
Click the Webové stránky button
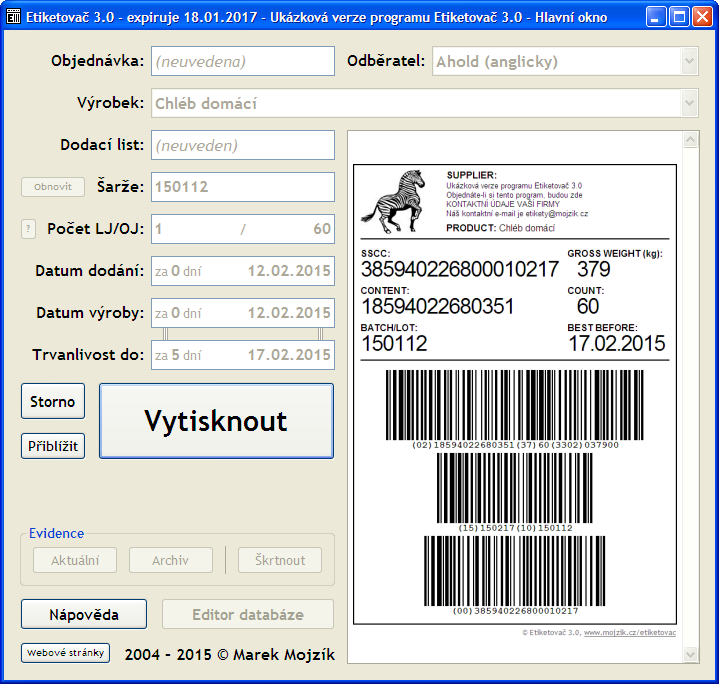[x=65, y=653]
